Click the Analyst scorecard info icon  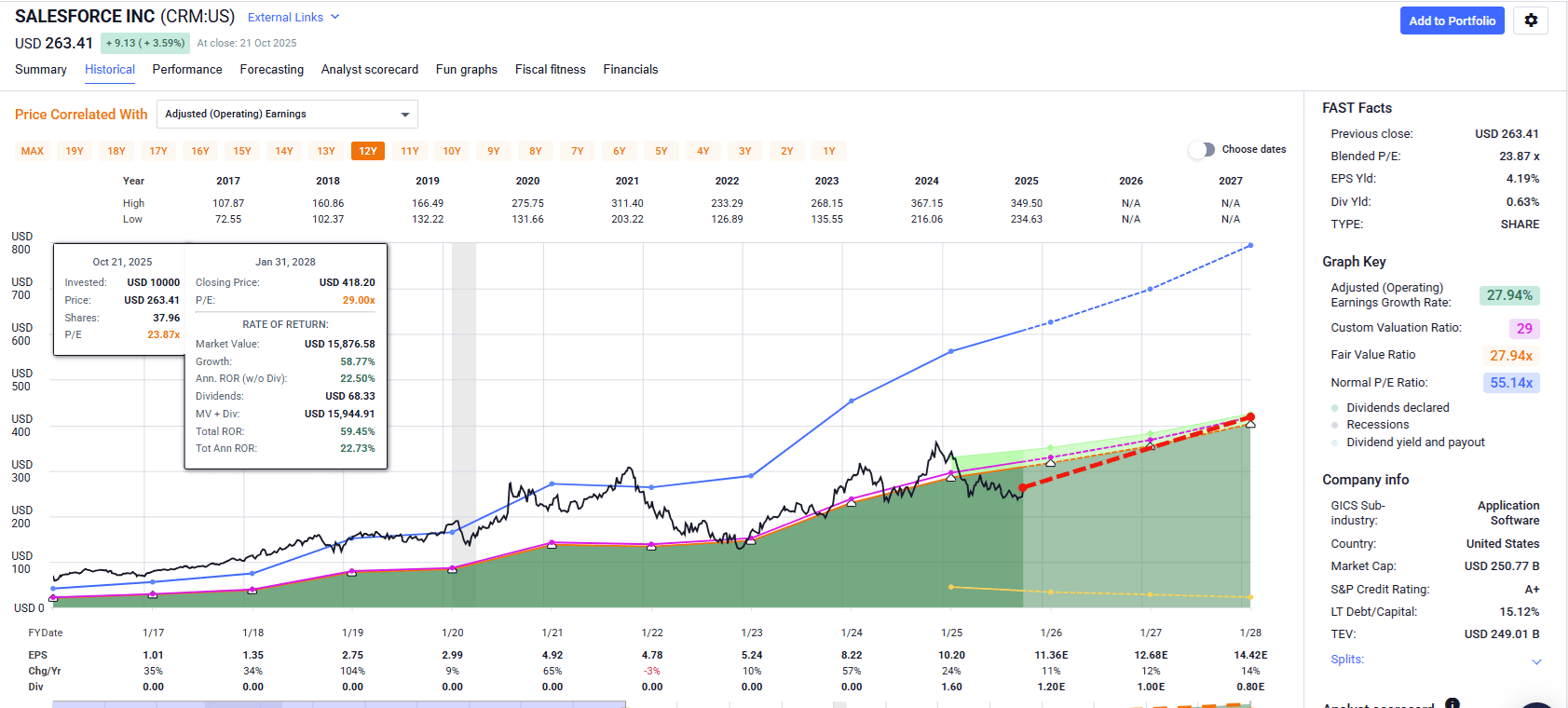coord(1452,703)
